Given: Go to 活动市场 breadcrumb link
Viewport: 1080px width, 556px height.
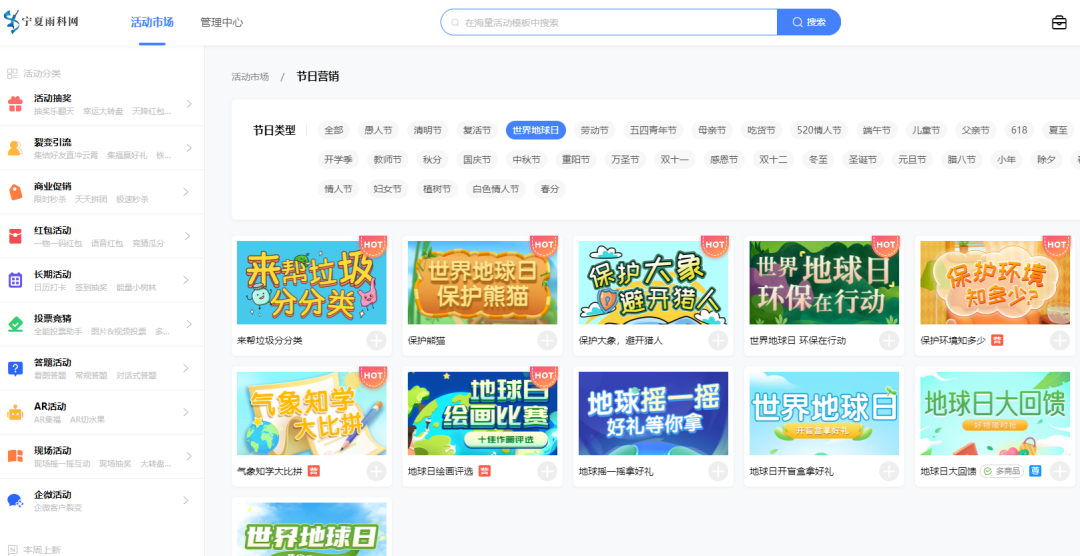Looking at the screenshot, I should [x=250, y=77].
